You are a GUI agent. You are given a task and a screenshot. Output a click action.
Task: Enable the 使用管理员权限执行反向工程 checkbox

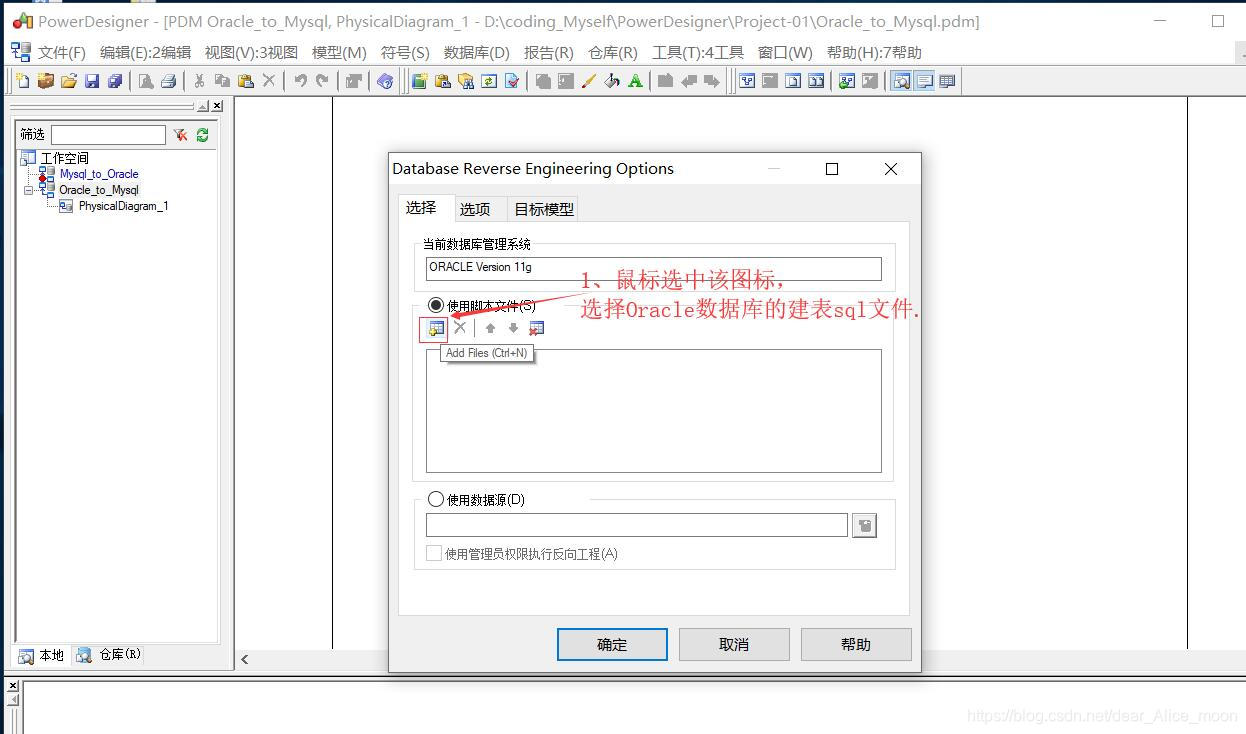coord(434,553)
